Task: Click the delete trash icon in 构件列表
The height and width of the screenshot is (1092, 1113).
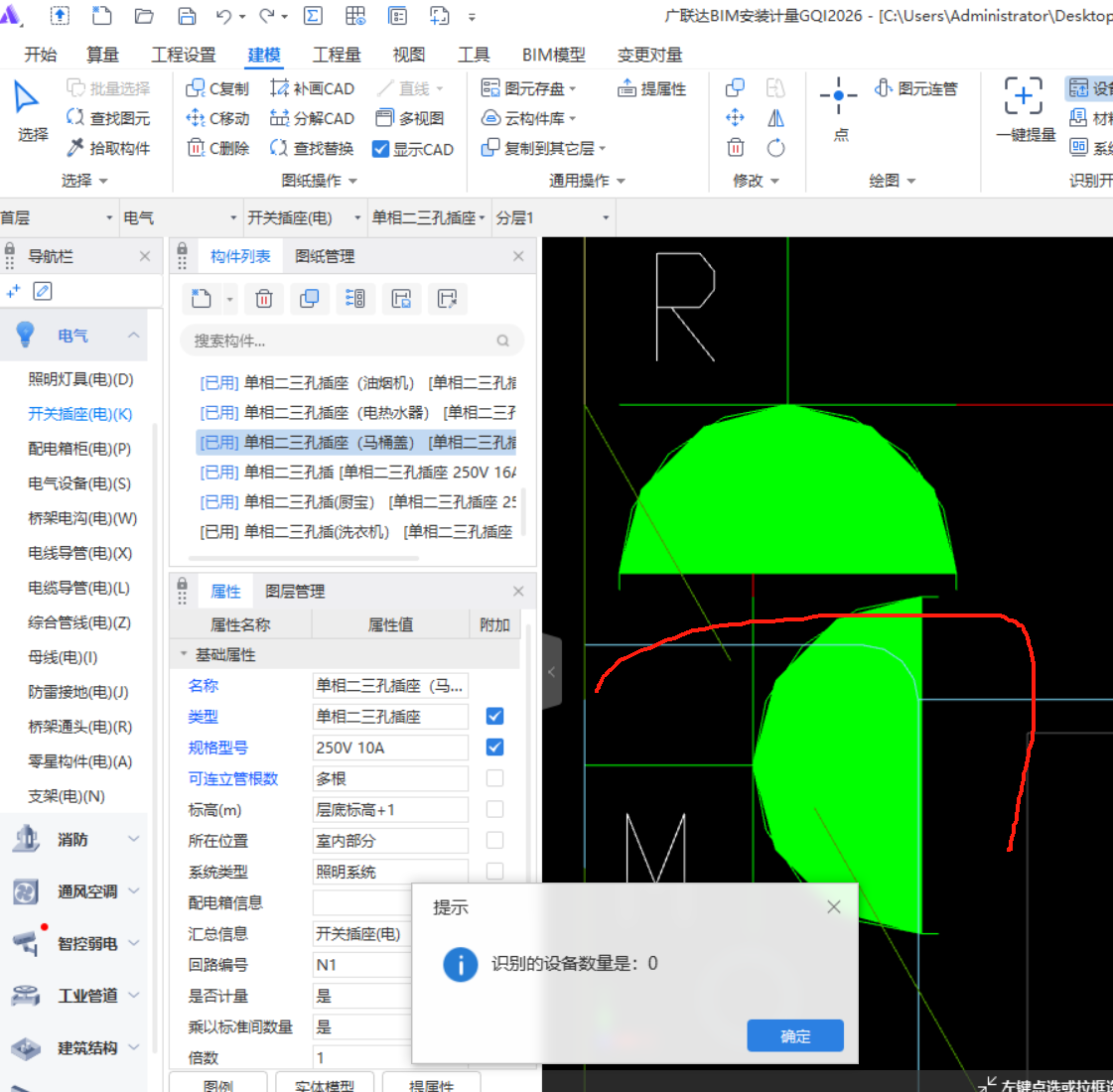Action: click(x=263, y=299)
